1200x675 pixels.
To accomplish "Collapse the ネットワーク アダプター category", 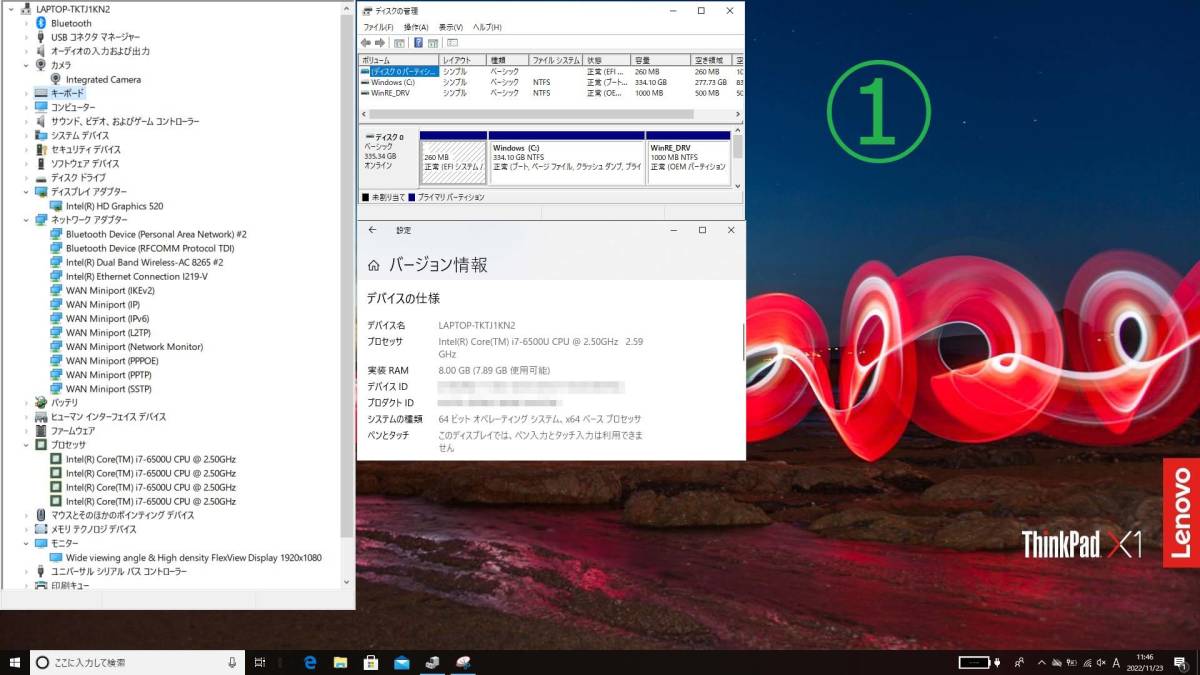I will pos(26,220).
